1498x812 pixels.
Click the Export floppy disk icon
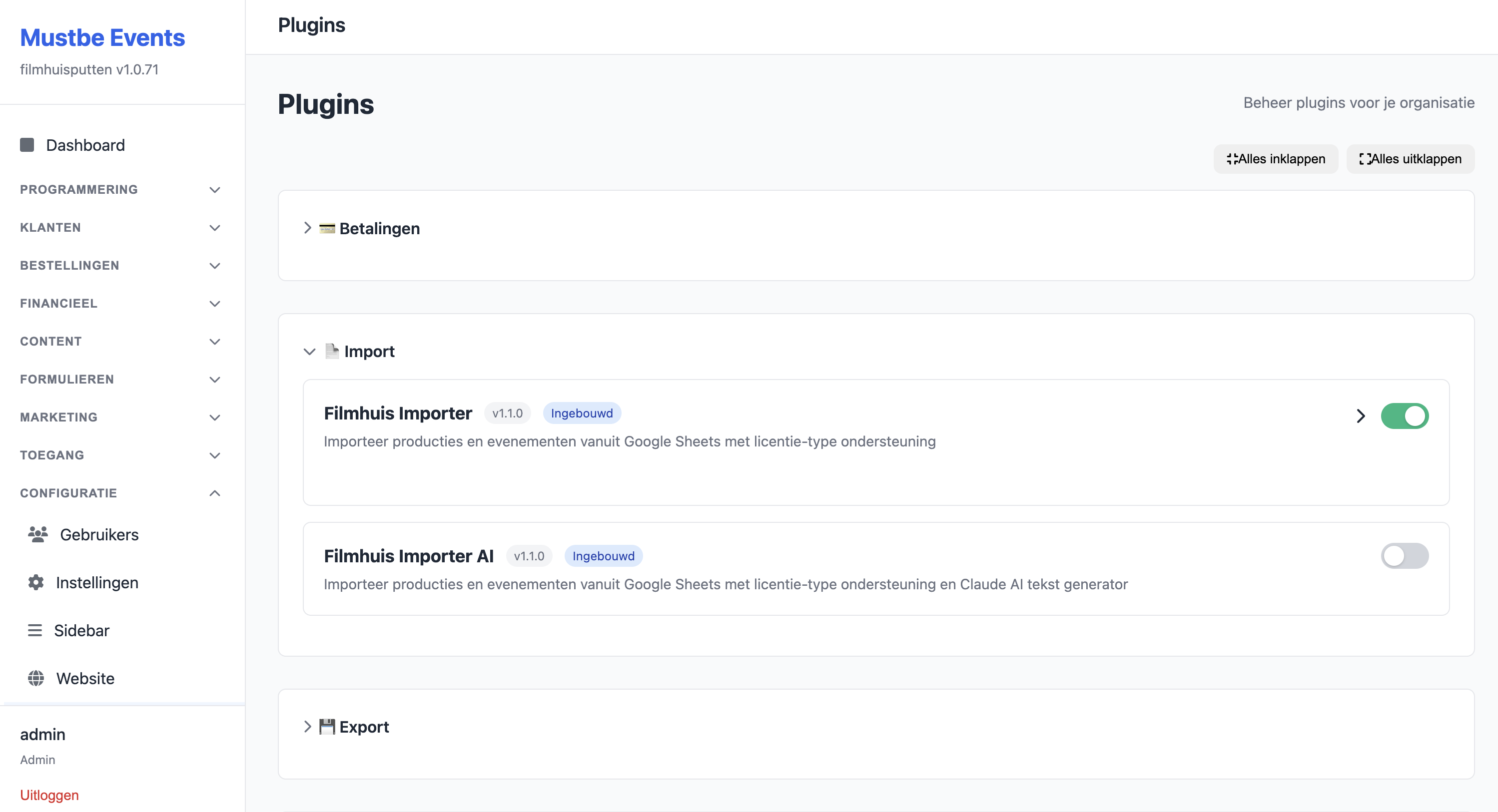coord(328,726)
